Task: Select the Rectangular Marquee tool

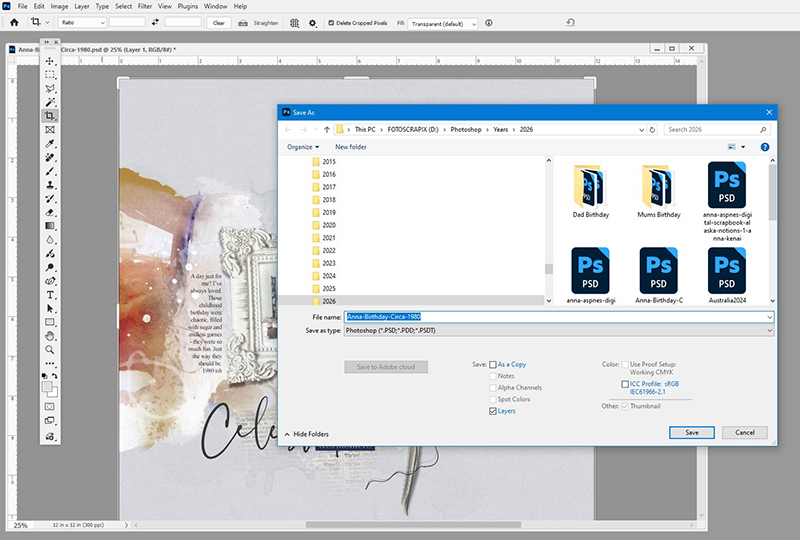Action: [x=49, y=75]
